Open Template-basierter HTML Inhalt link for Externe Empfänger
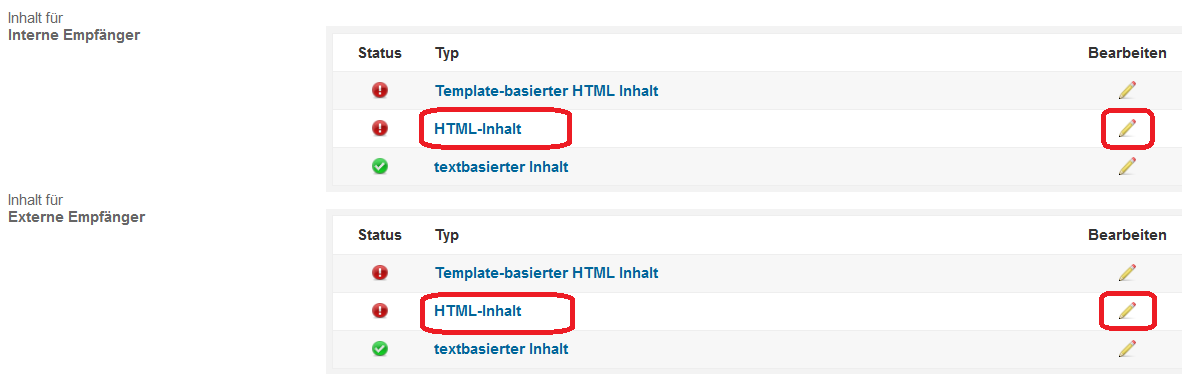 coord(547,272)
